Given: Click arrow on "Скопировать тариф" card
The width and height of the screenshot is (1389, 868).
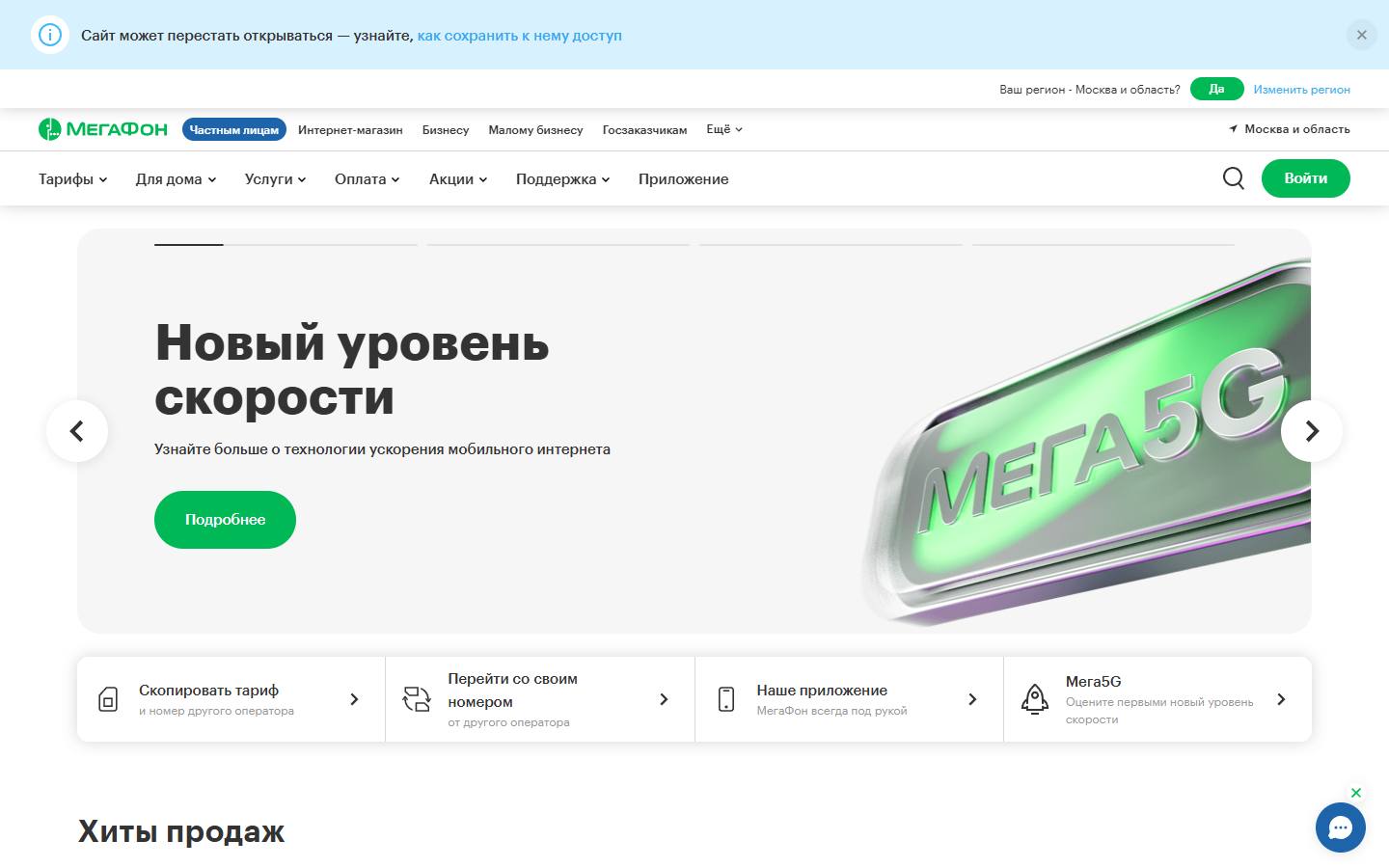Looking at the screenshot, I should click(354, 699).
